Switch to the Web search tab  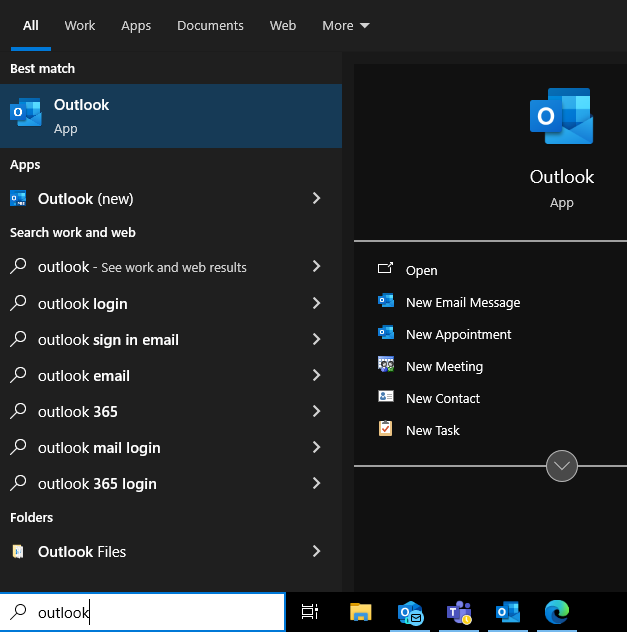pyautogui.click(x=283, y=26)
